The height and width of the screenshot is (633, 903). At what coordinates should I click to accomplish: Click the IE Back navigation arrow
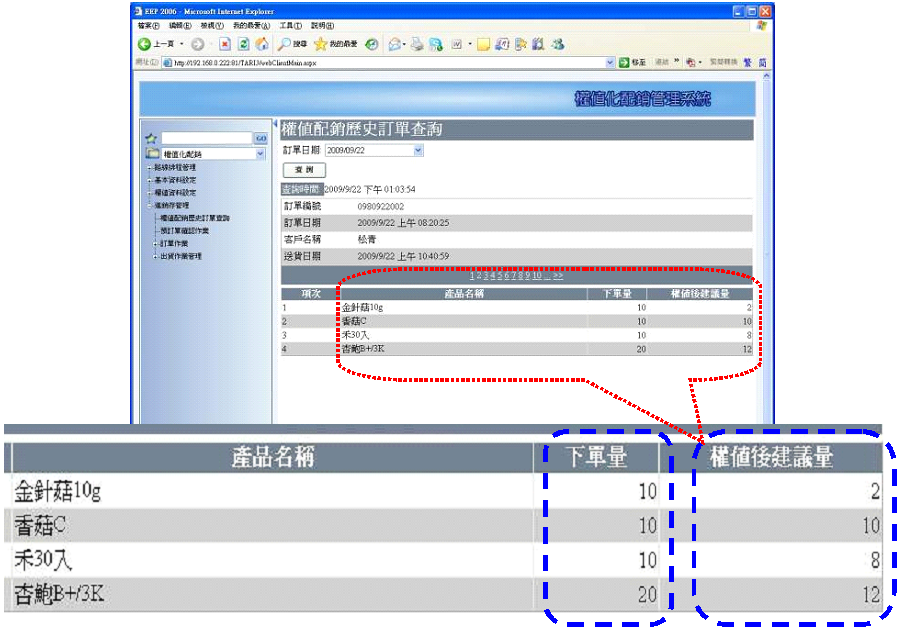click(145, 44)
